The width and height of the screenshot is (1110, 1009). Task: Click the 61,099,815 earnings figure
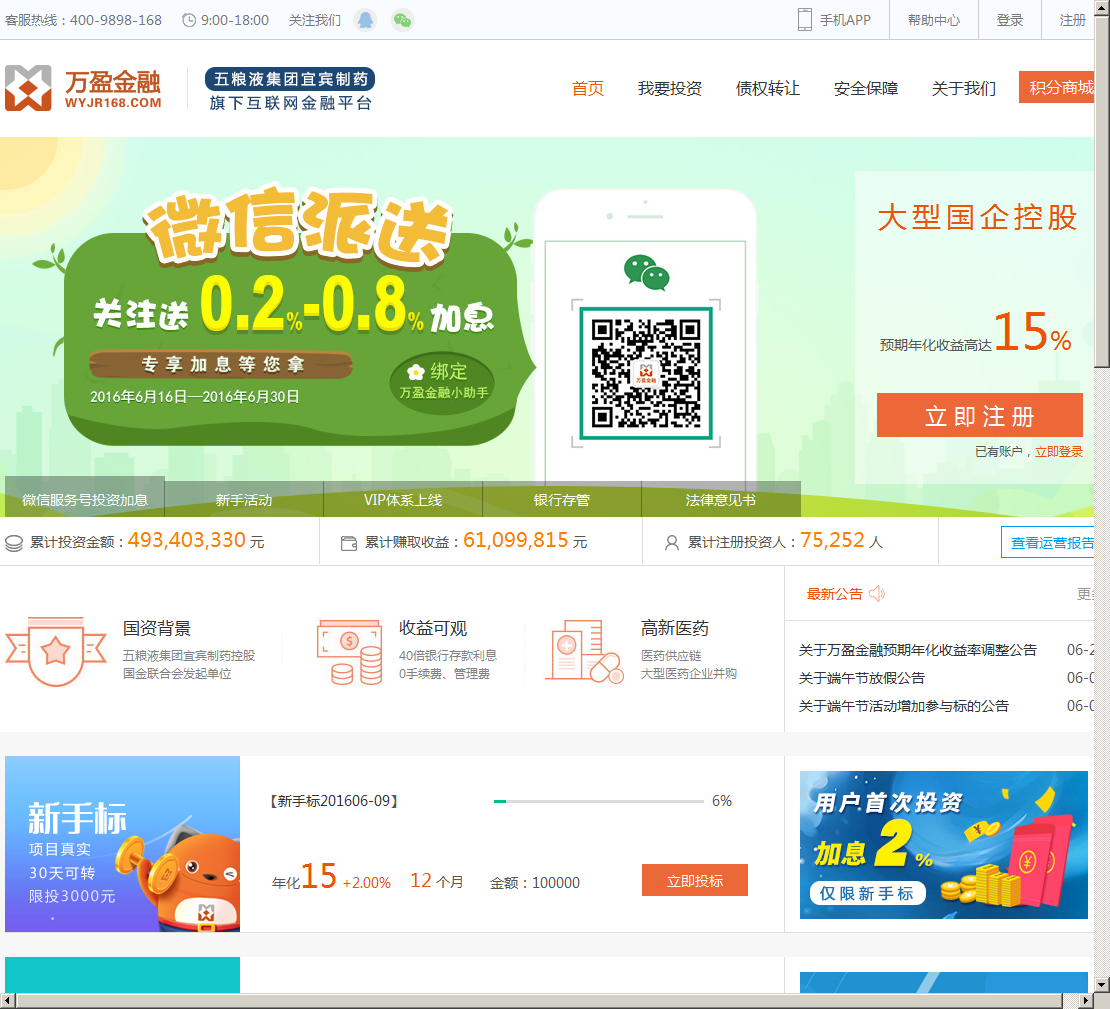pyautogui.click(x=515, y=540)
